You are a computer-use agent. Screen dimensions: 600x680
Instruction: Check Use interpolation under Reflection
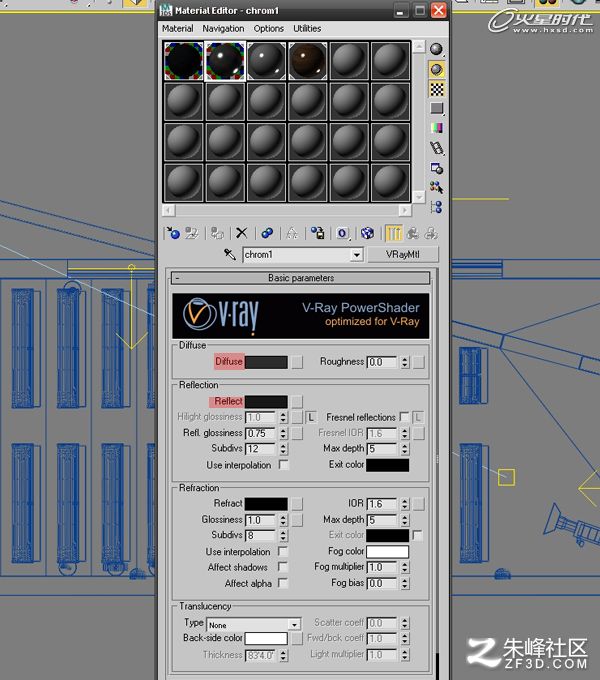(283, 464)
